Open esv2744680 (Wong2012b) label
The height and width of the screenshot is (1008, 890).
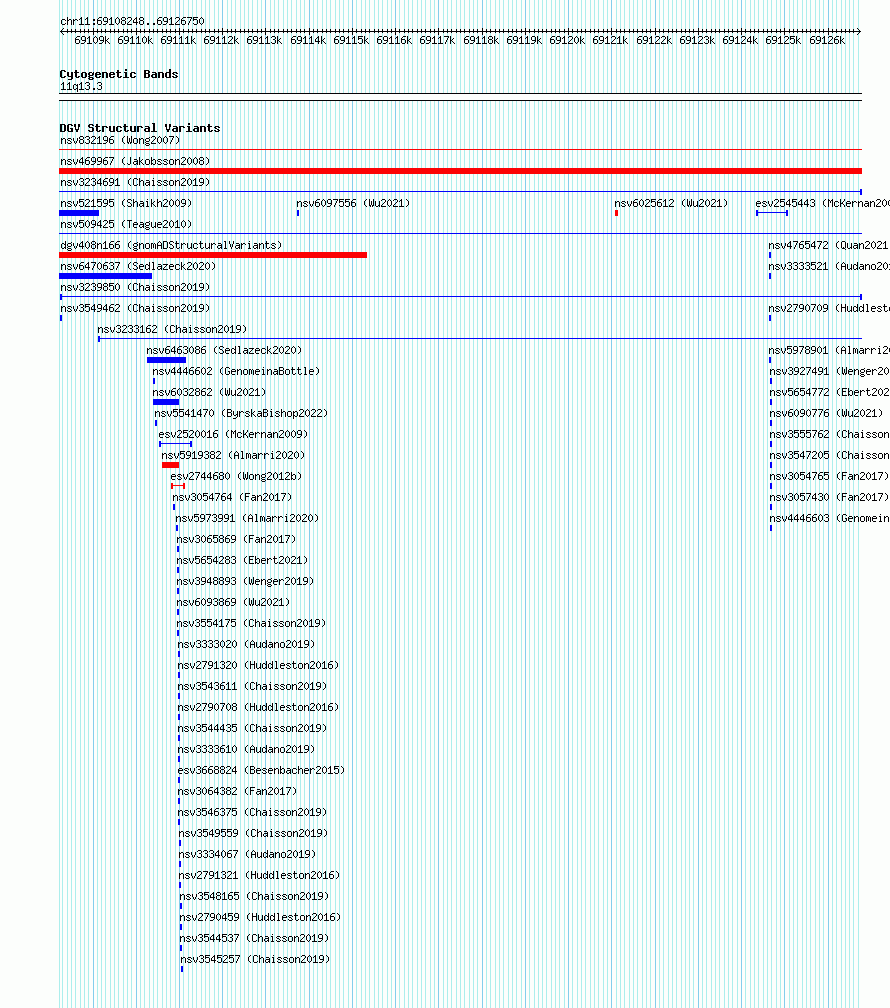[x=236, y=476]
